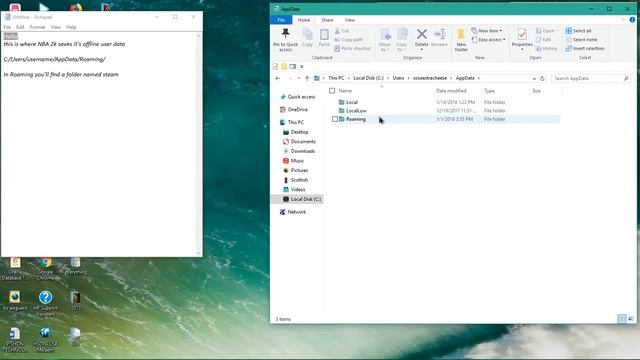This screenshot has height=360, width=640.
Task: Click Select none in the ribbon
Action: coord(582,40)
